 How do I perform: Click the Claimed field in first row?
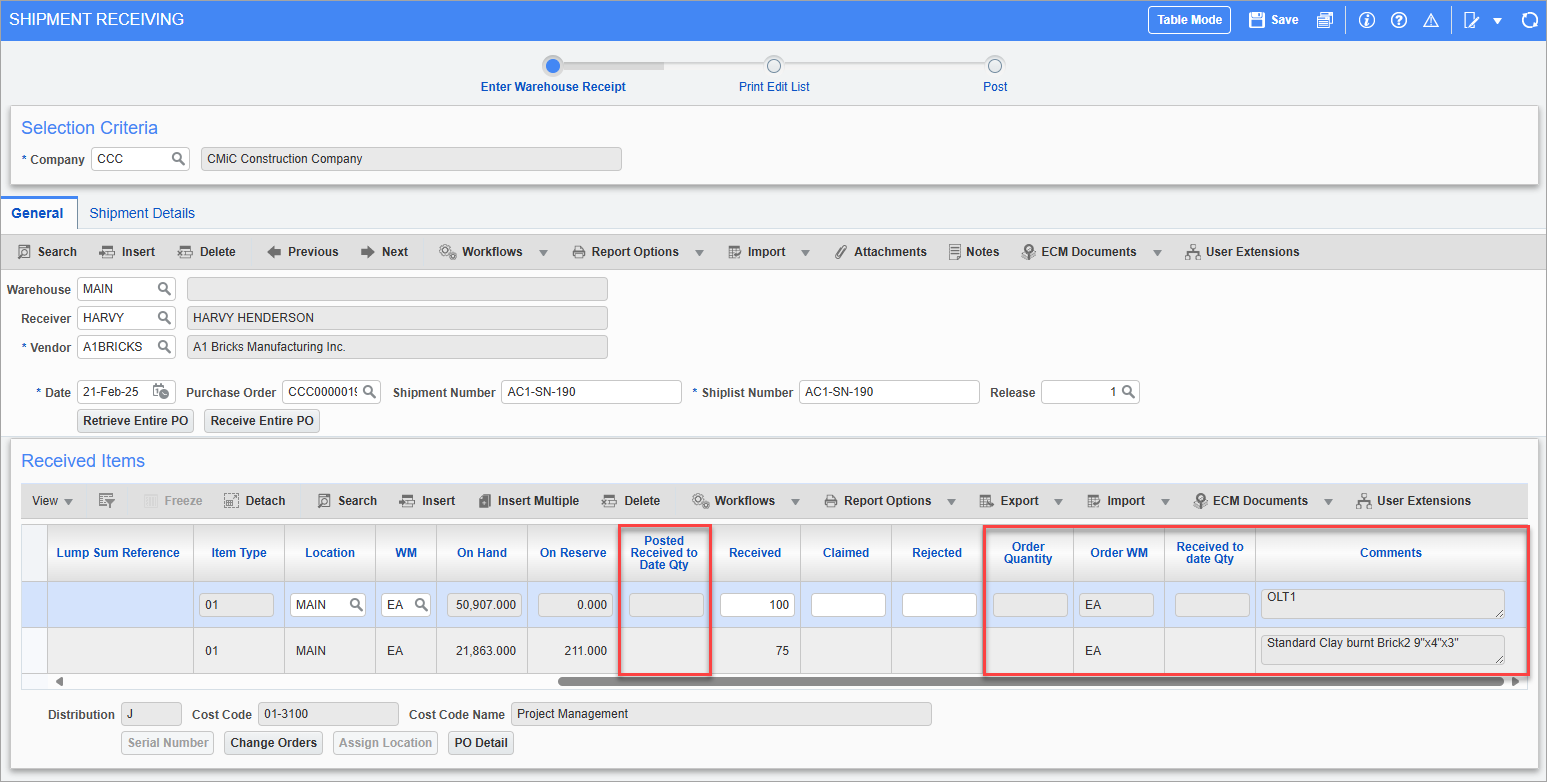click(848, 605)
